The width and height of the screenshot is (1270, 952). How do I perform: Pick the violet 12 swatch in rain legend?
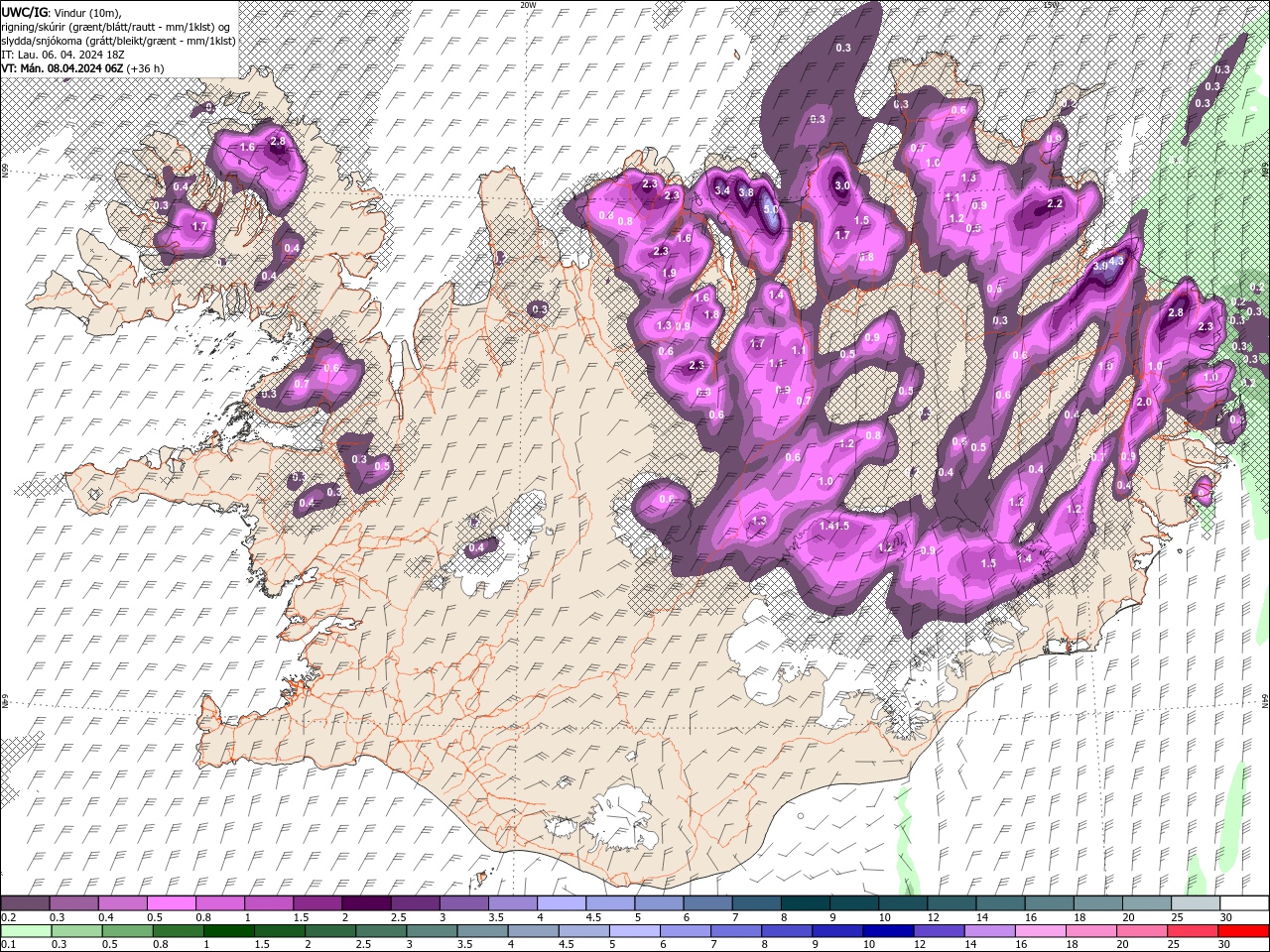point(939,931)
